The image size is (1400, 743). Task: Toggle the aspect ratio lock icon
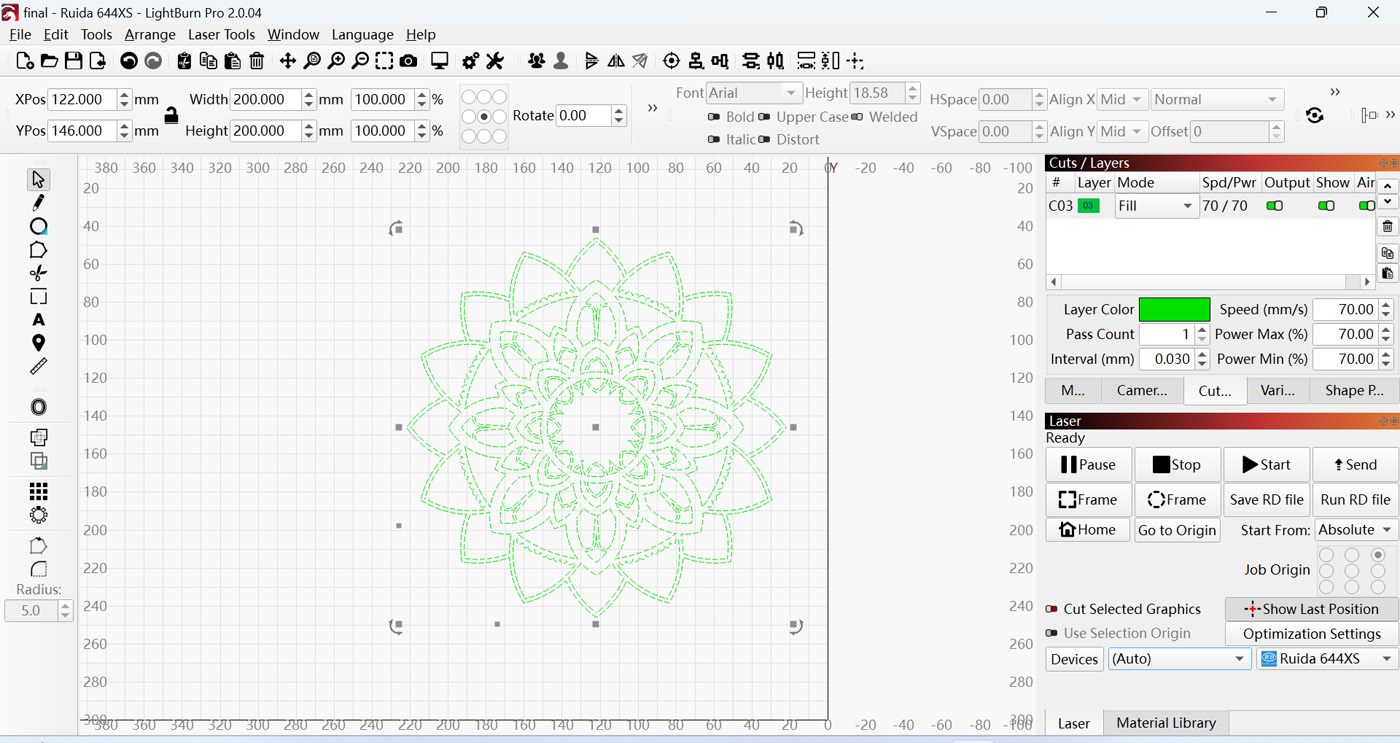click(171, 115)
